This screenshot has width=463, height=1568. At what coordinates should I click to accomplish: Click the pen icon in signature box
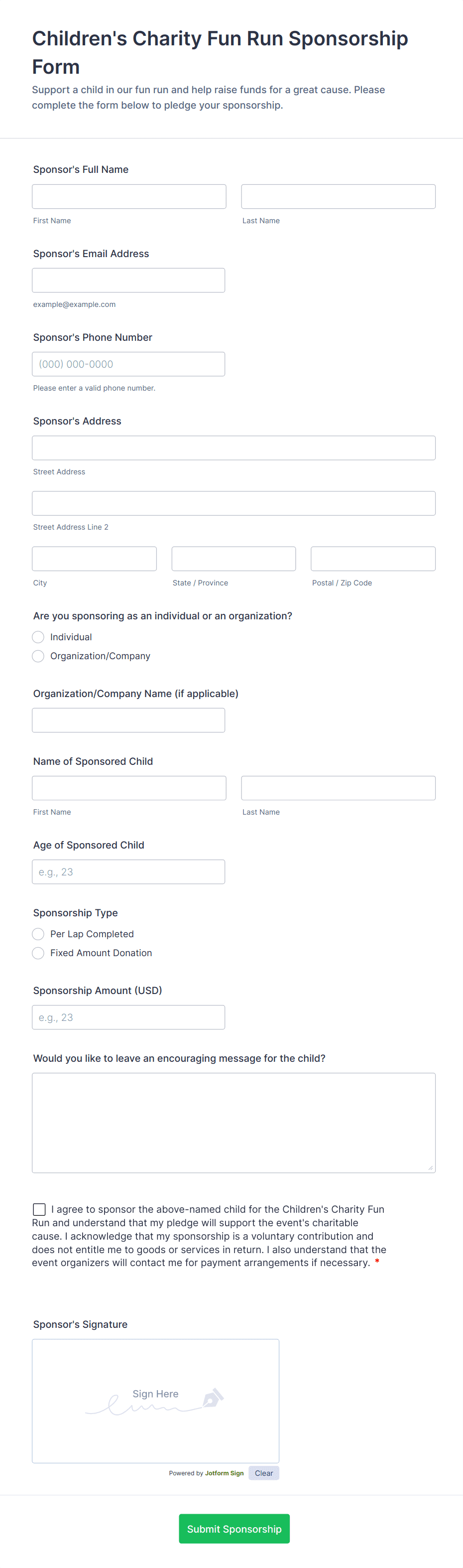pyautogui.click(x=213, y=1398)
